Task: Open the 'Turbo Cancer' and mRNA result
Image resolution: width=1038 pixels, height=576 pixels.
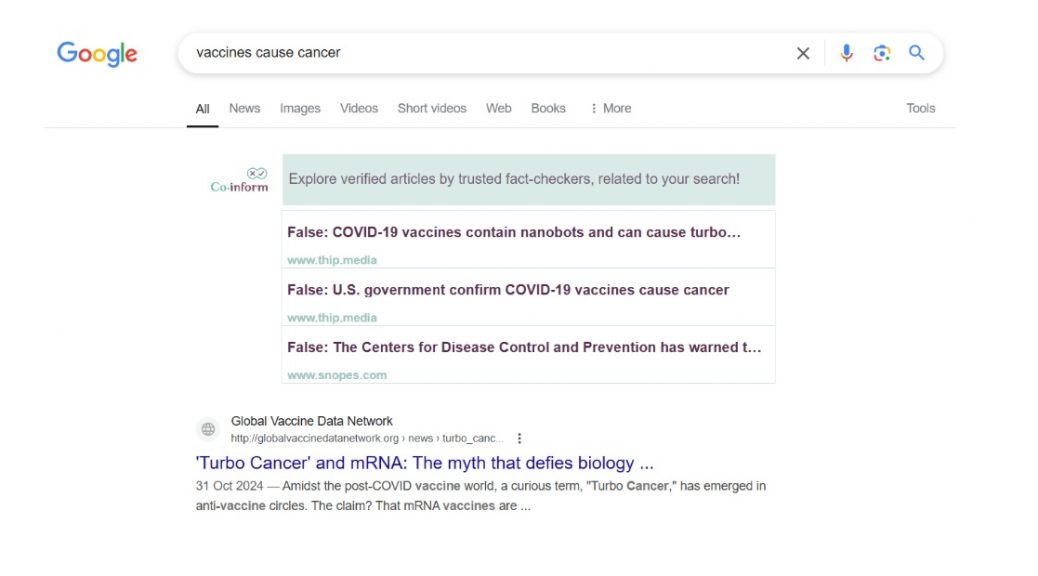Action: pyautogui.click(x=425, y=463)
